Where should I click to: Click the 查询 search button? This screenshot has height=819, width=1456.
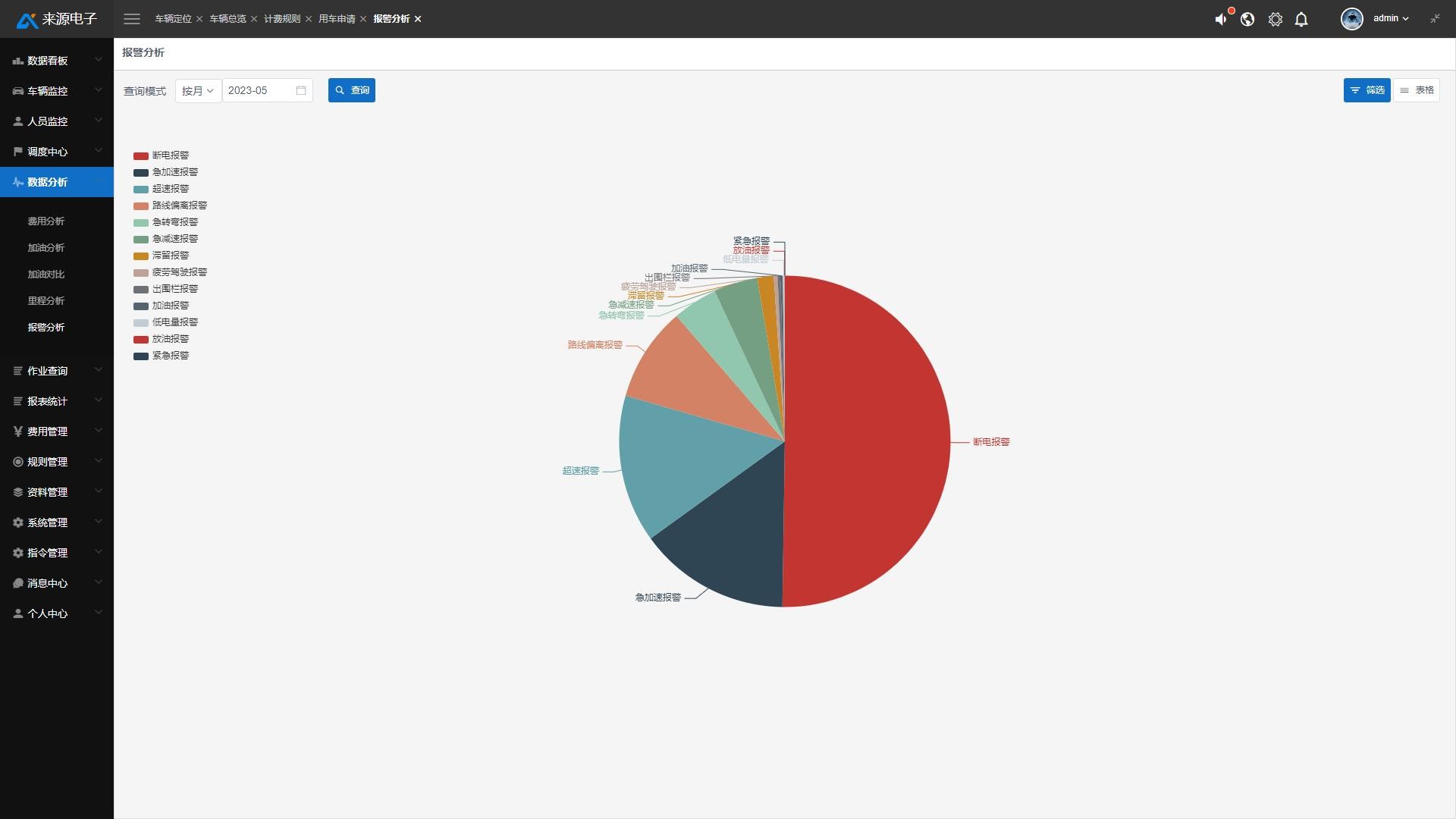pyautogui.click(x=352, y=90)
